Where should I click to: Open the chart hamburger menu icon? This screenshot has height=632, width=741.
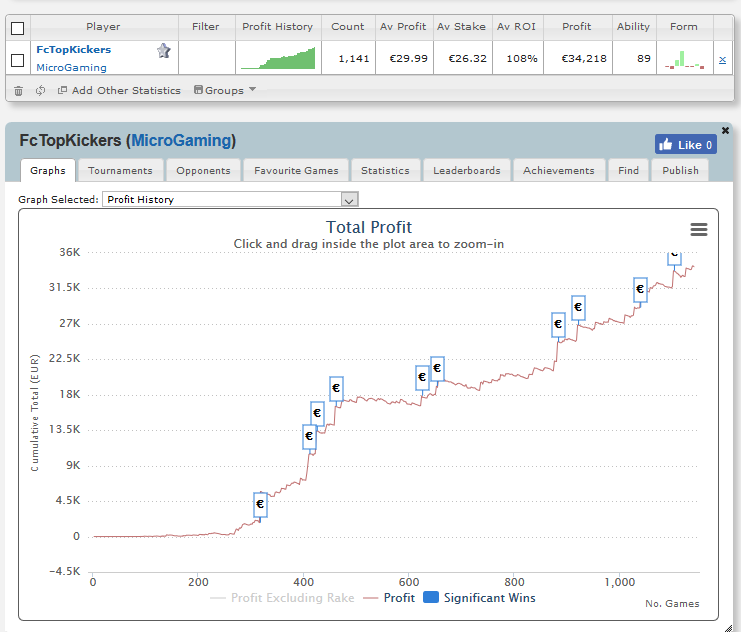(x=698, y=230)
